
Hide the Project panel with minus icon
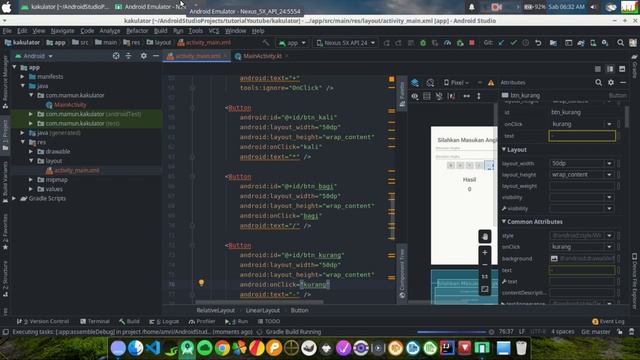(x=156, y=56)
